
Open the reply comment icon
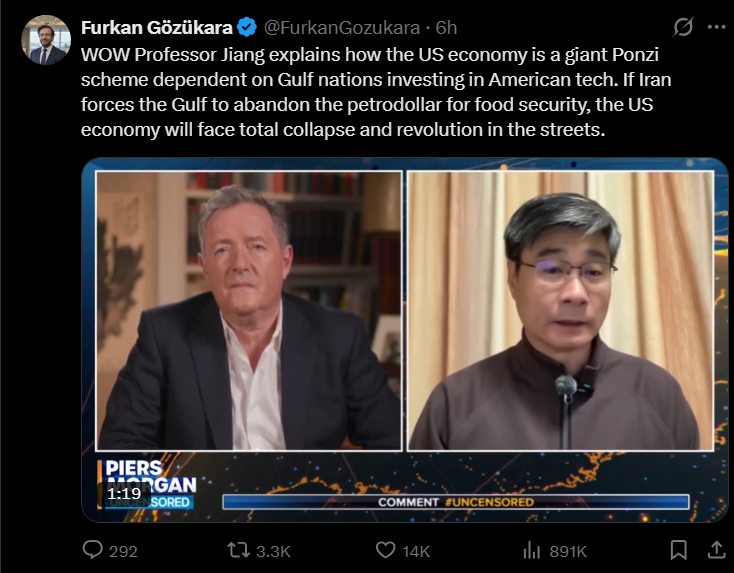[x=92, y=550]
